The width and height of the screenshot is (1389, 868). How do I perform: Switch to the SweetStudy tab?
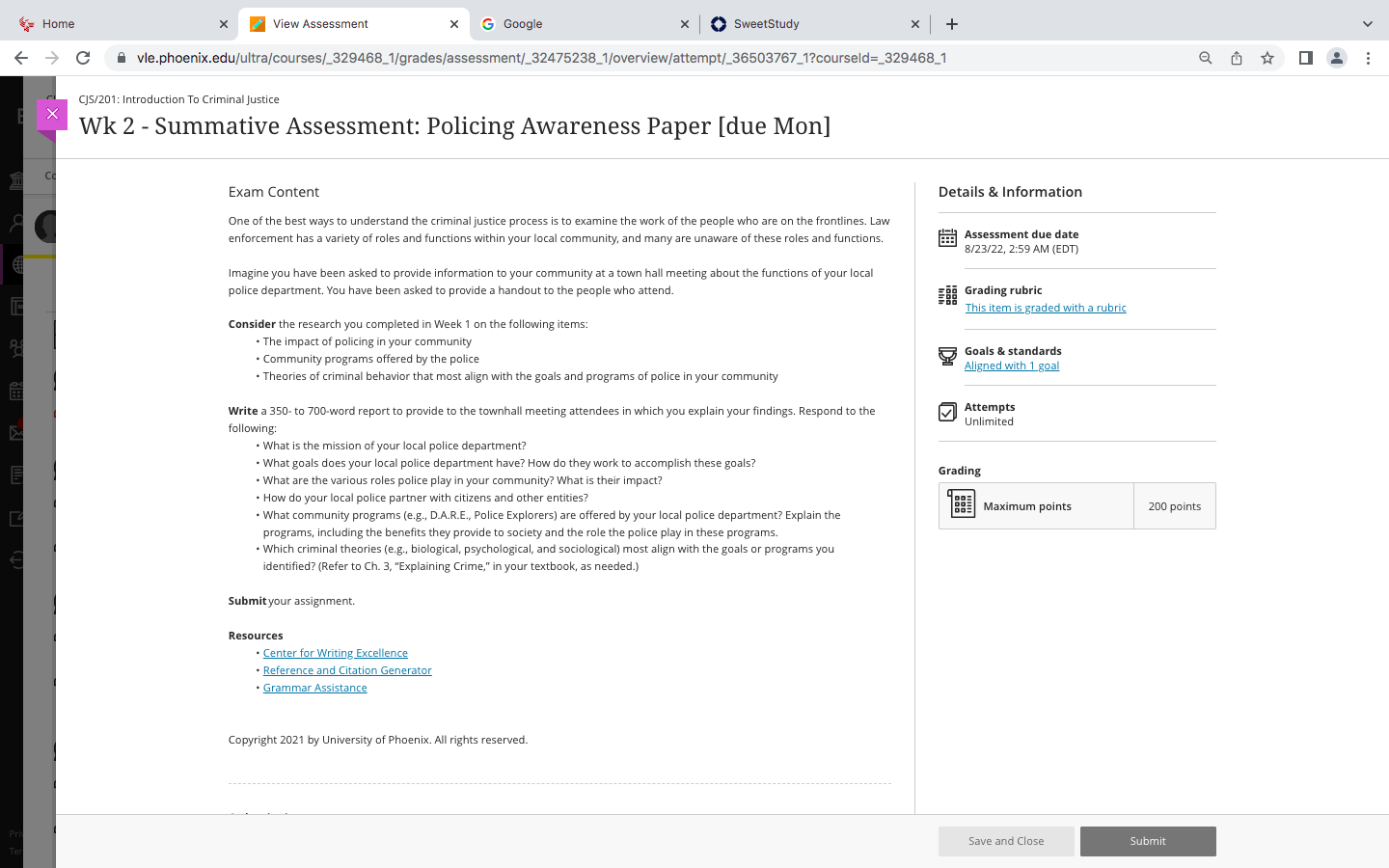pos(815,24)
